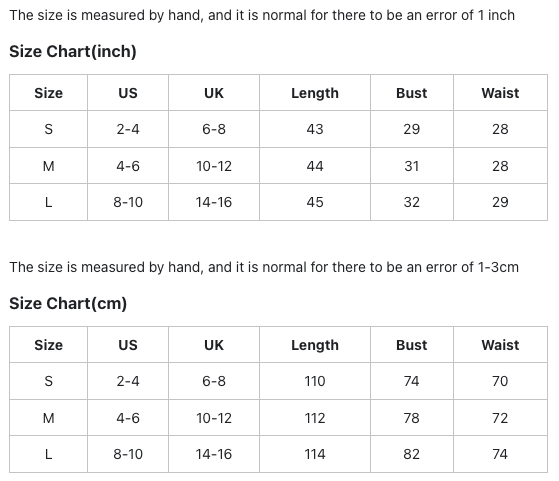Click waist value 72 in cm chart
The height and width of the screenshot is (481, 559).
[500, 418]
